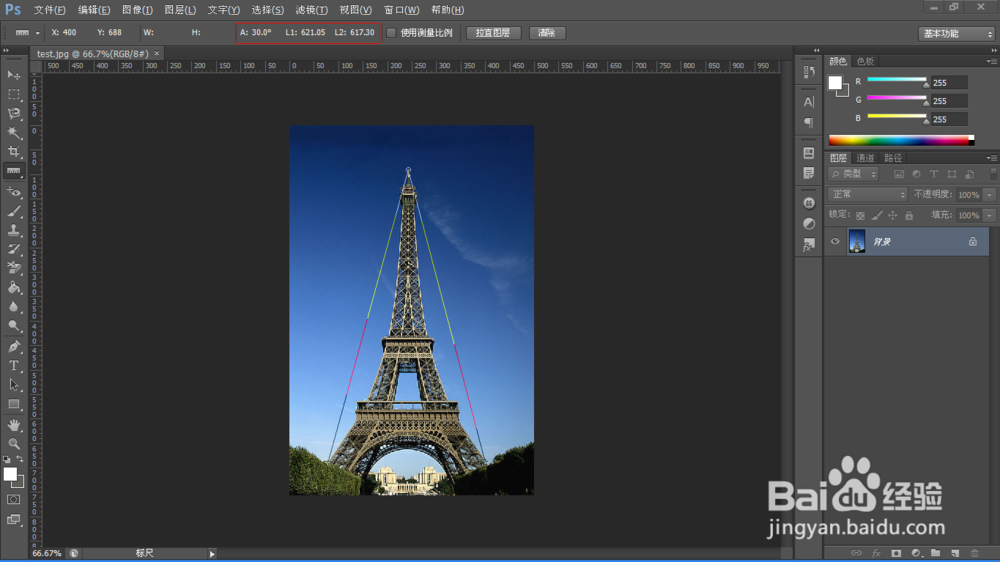Switch to the Swatches tab
Viewport: 1000px width, 562px height.
click(x=865, y=61)
